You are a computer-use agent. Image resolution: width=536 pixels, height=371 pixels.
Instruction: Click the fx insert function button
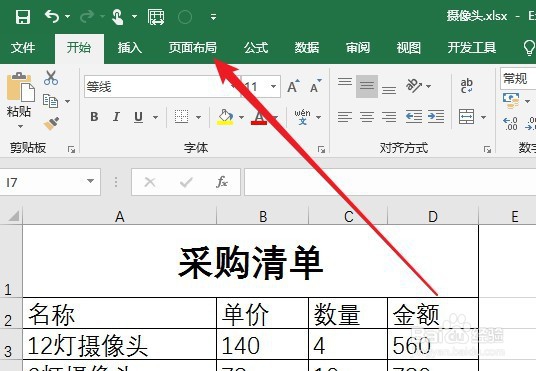222,182
